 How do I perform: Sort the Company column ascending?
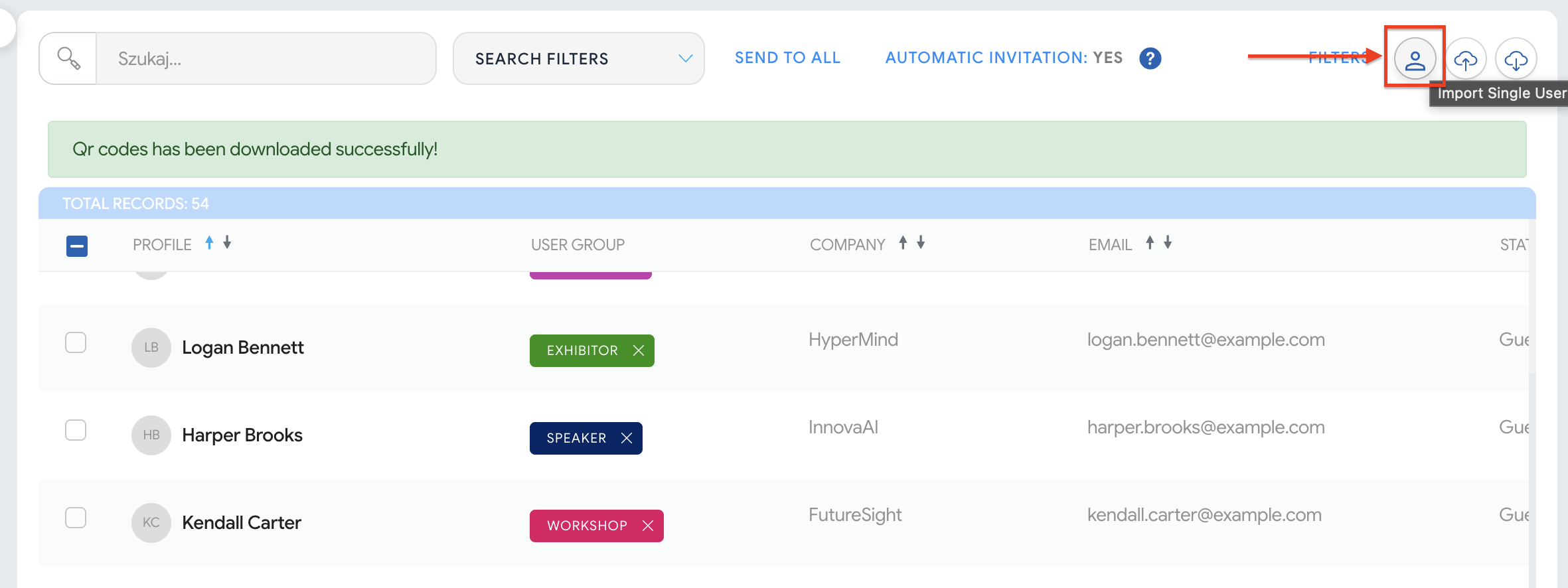pos(903,243)
